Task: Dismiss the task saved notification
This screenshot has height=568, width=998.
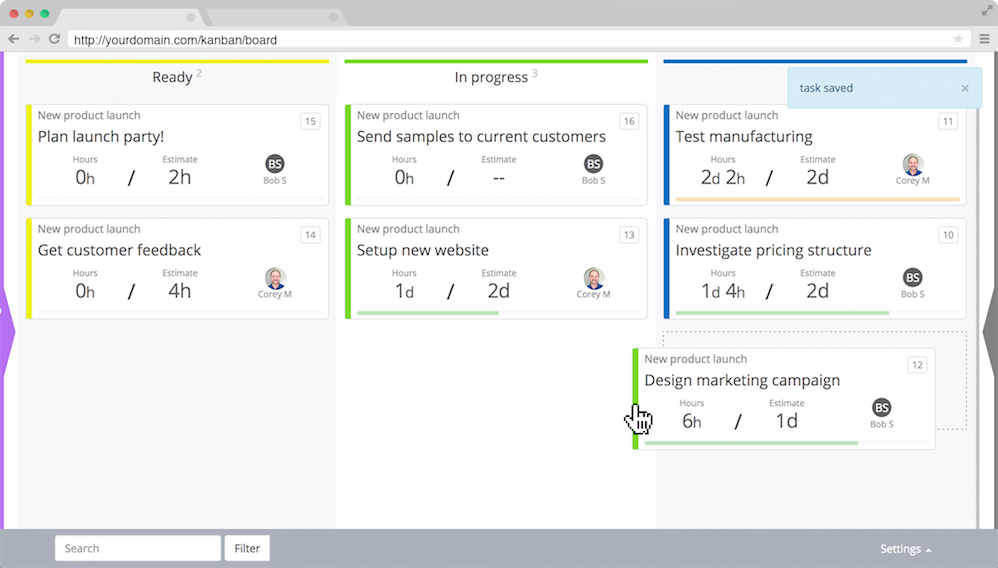Action: tap(965, 88)
